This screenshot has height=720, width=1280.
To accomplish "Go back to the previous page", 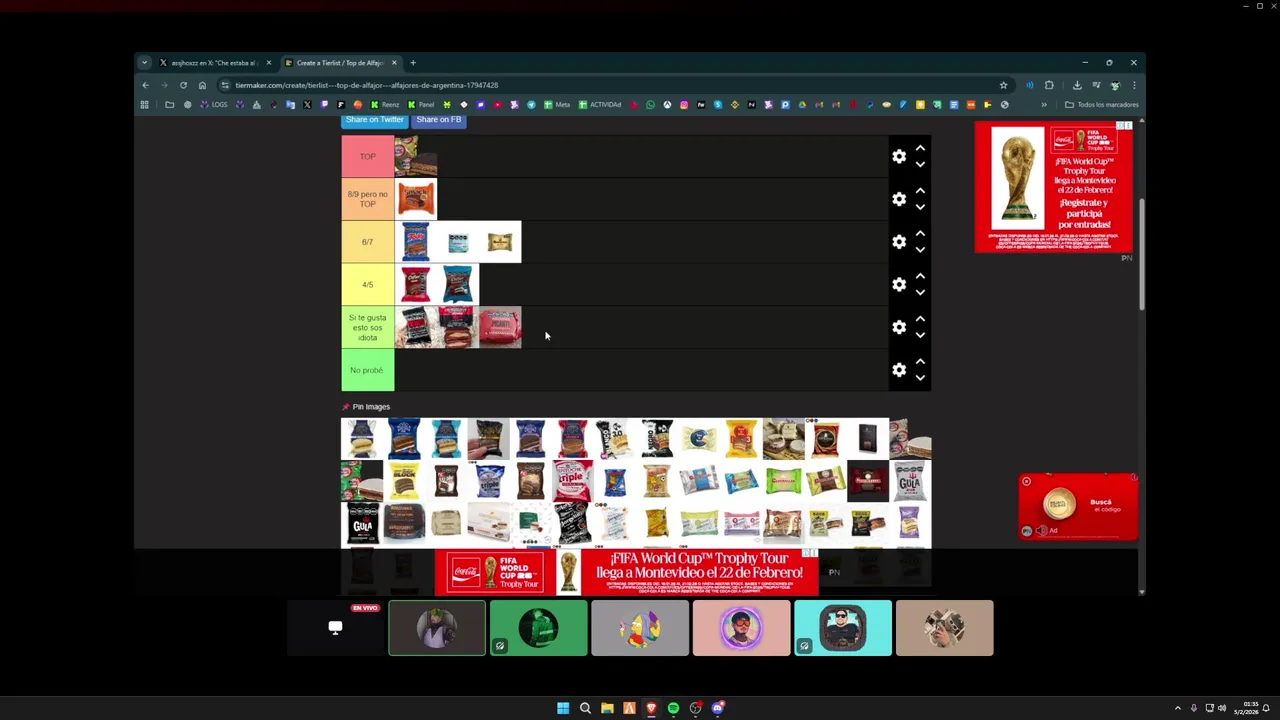I will tap(145, 85).
